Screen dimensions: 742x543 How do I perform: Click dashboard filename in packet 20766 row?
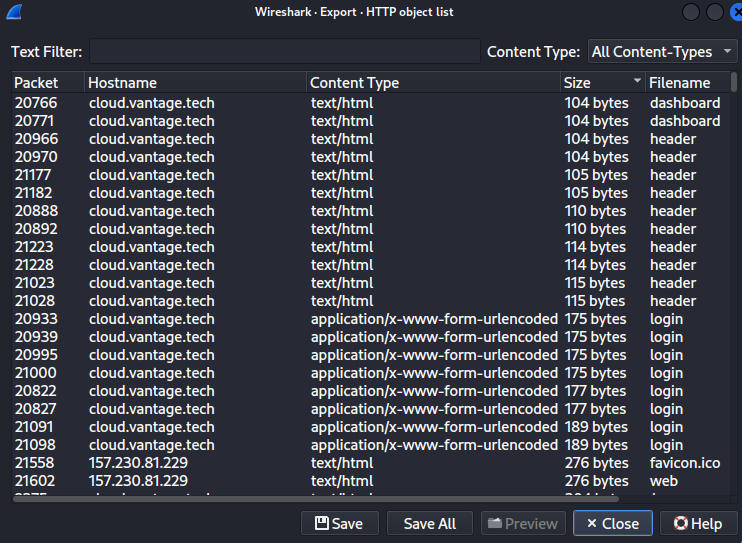coord(685,103)
